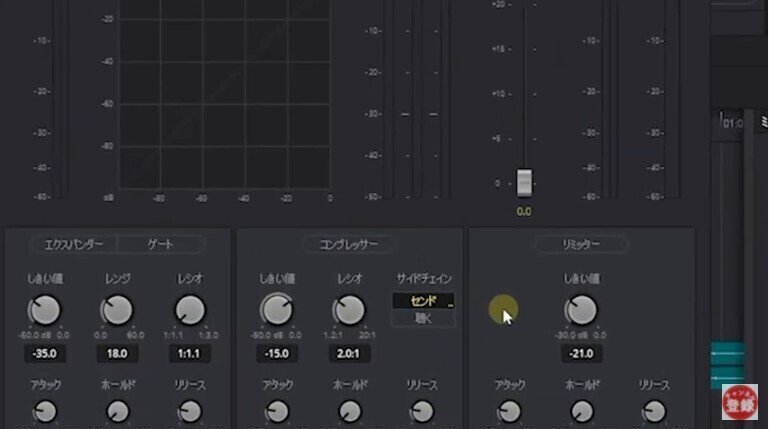Enable the エクスパンダー (Expander) mode button
The width and height of the screenshot is (769, 429).
pyautogui.click(x=75, y=244)
